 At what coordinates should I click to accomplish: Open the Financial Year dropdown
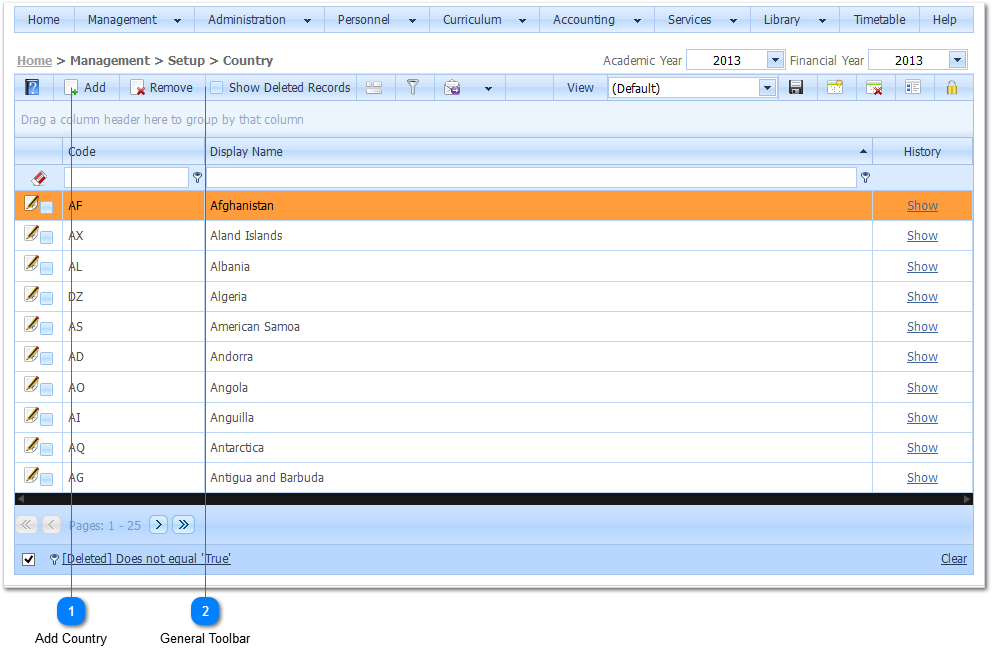click(957, 60)
